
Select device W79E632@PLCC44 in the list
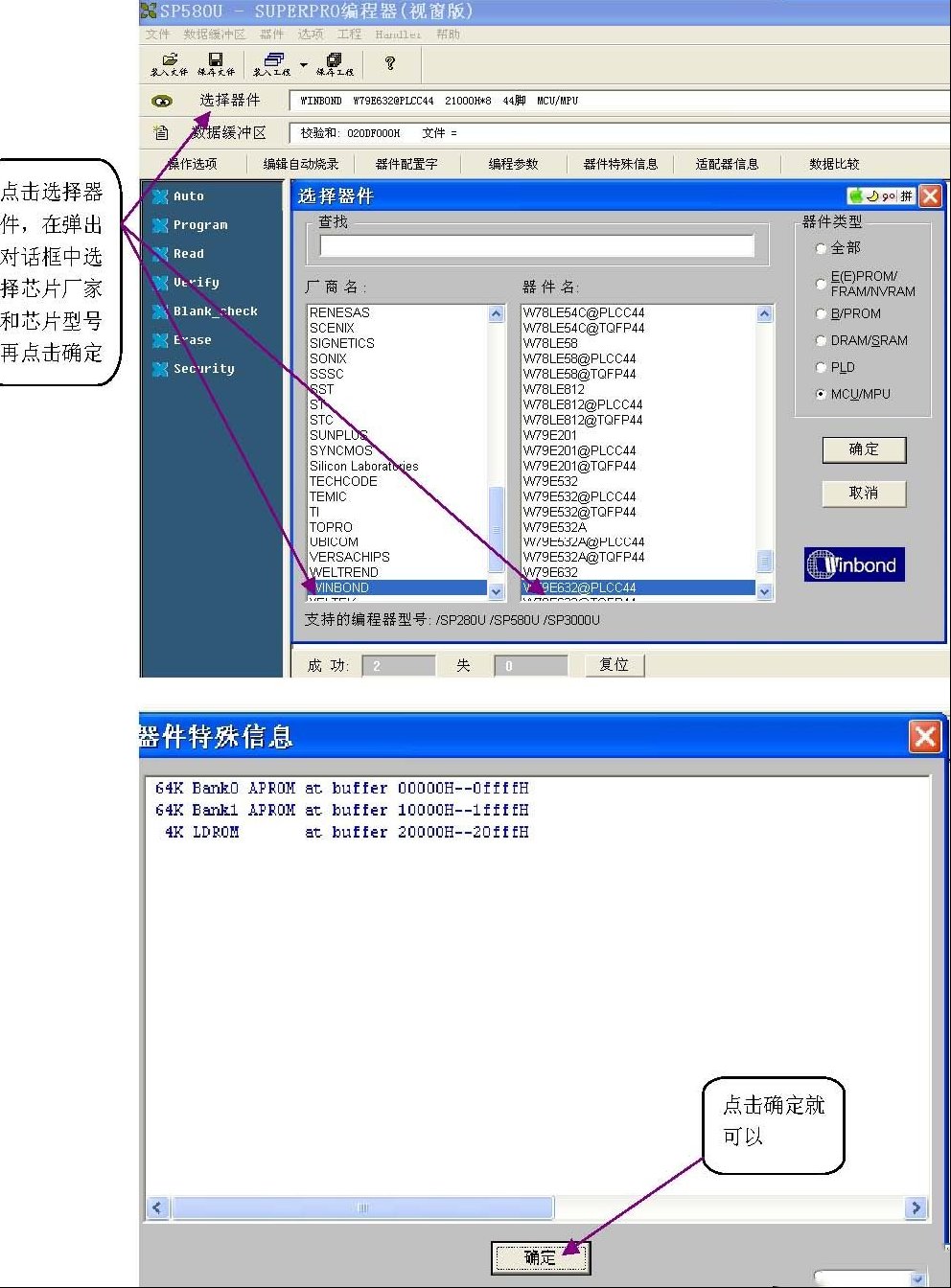tap(638, 587)
